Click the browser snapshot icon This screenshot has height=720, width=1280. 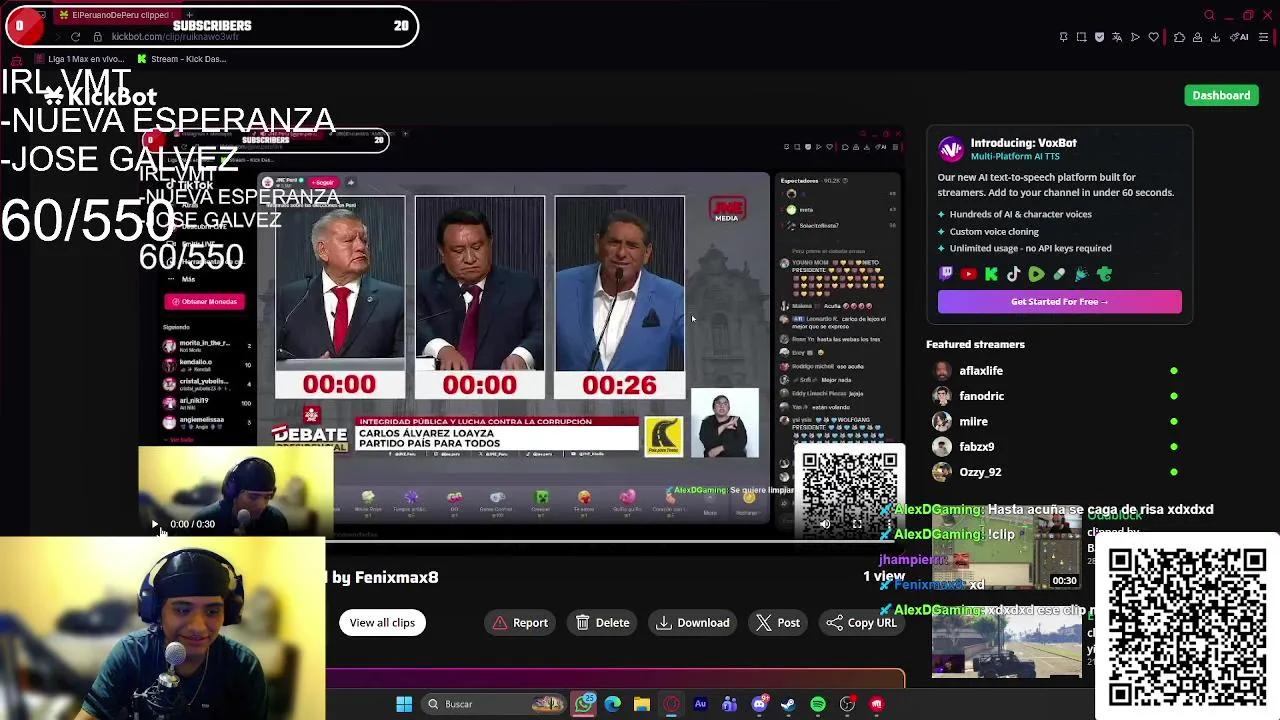click(1081, 37)
